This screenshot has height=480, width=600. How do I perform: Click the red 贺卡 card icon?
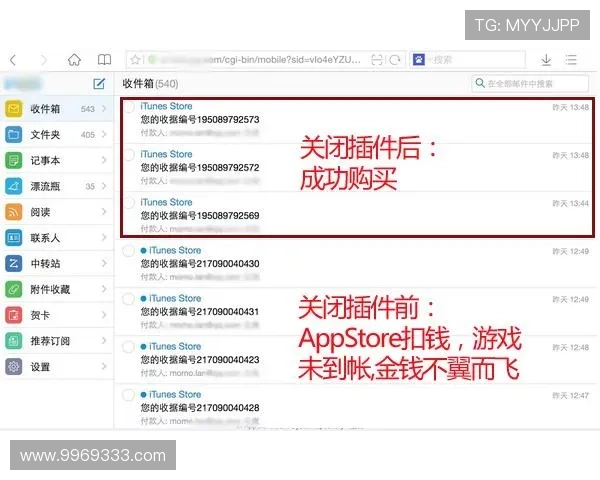click(x=14, y=315)
